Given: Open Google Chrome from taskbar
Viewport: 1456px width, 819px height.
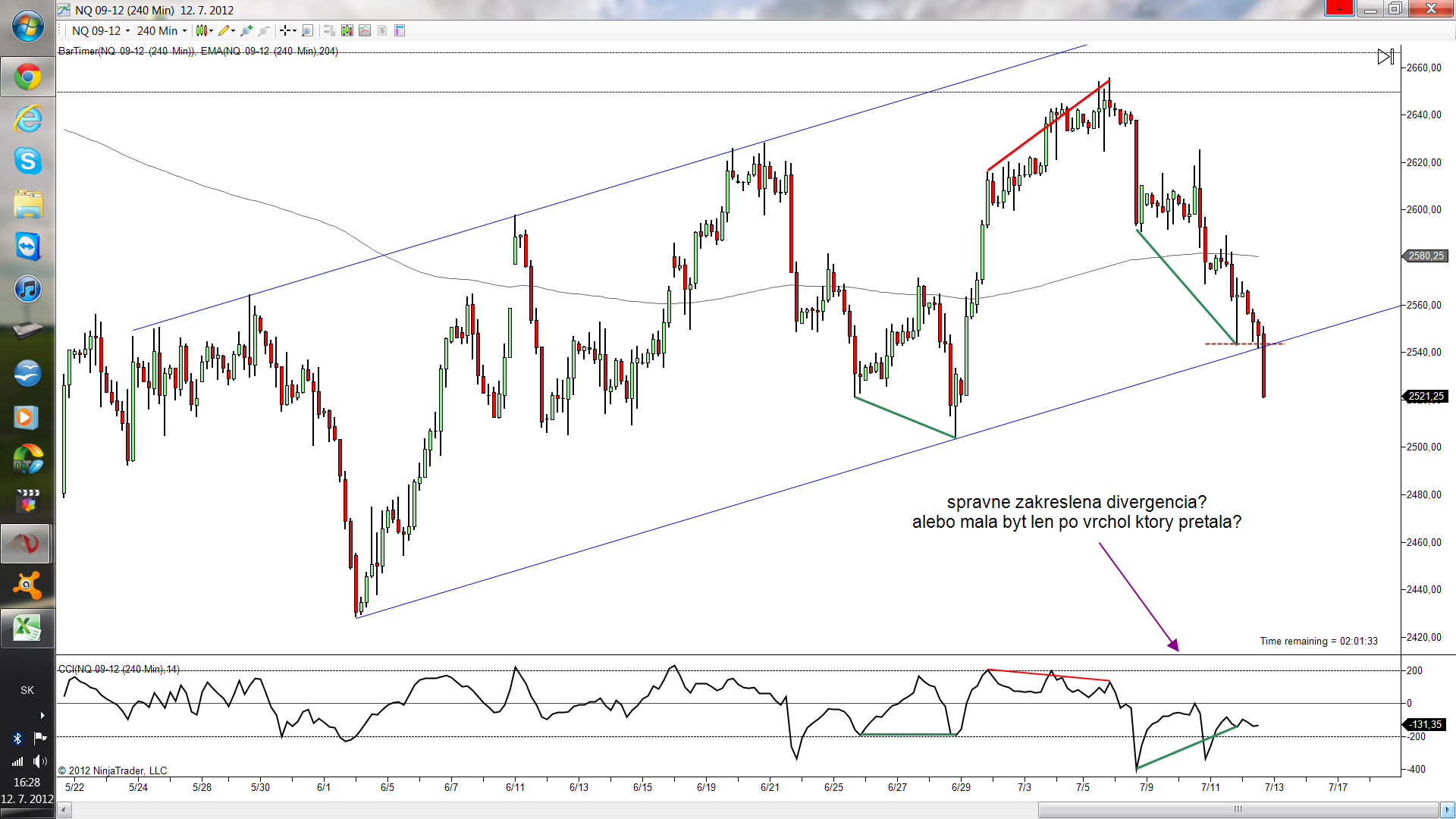Looking at the screenshot, I should click(27, 77).
